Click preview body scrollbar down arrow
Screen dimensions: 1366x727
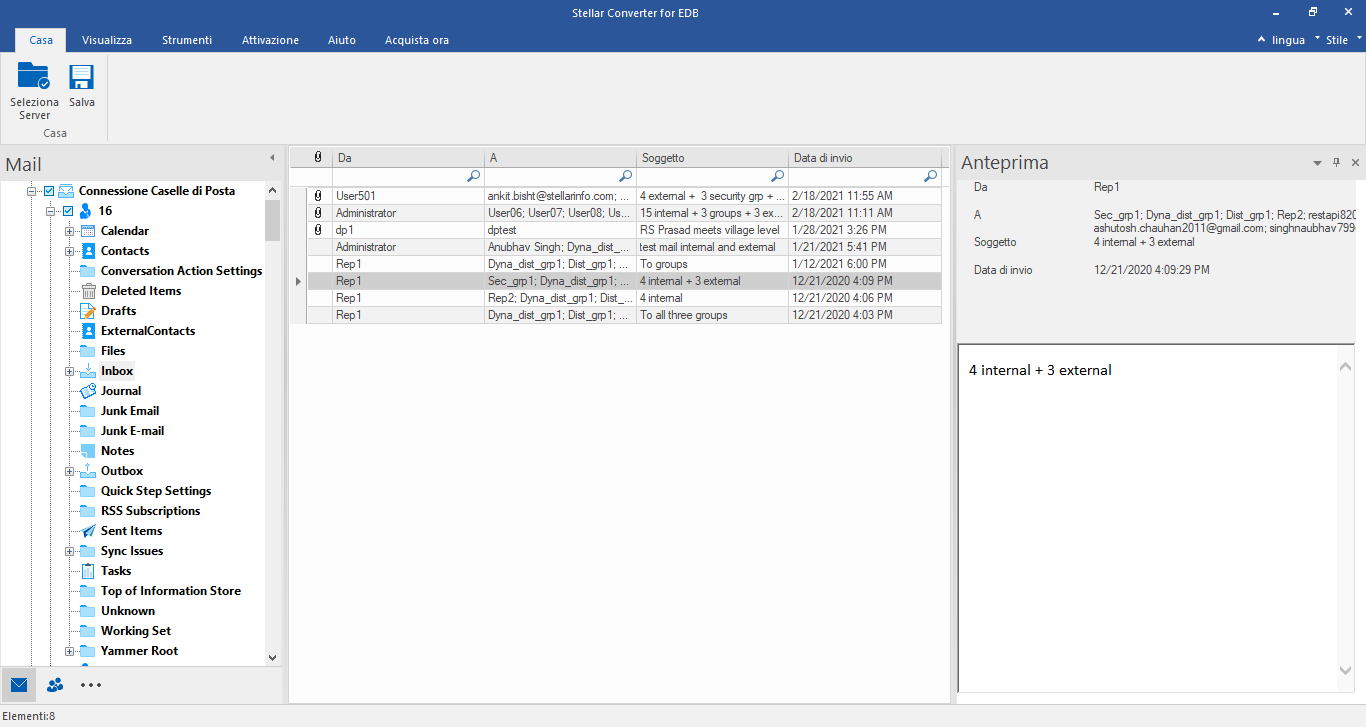pos(1346,670)
